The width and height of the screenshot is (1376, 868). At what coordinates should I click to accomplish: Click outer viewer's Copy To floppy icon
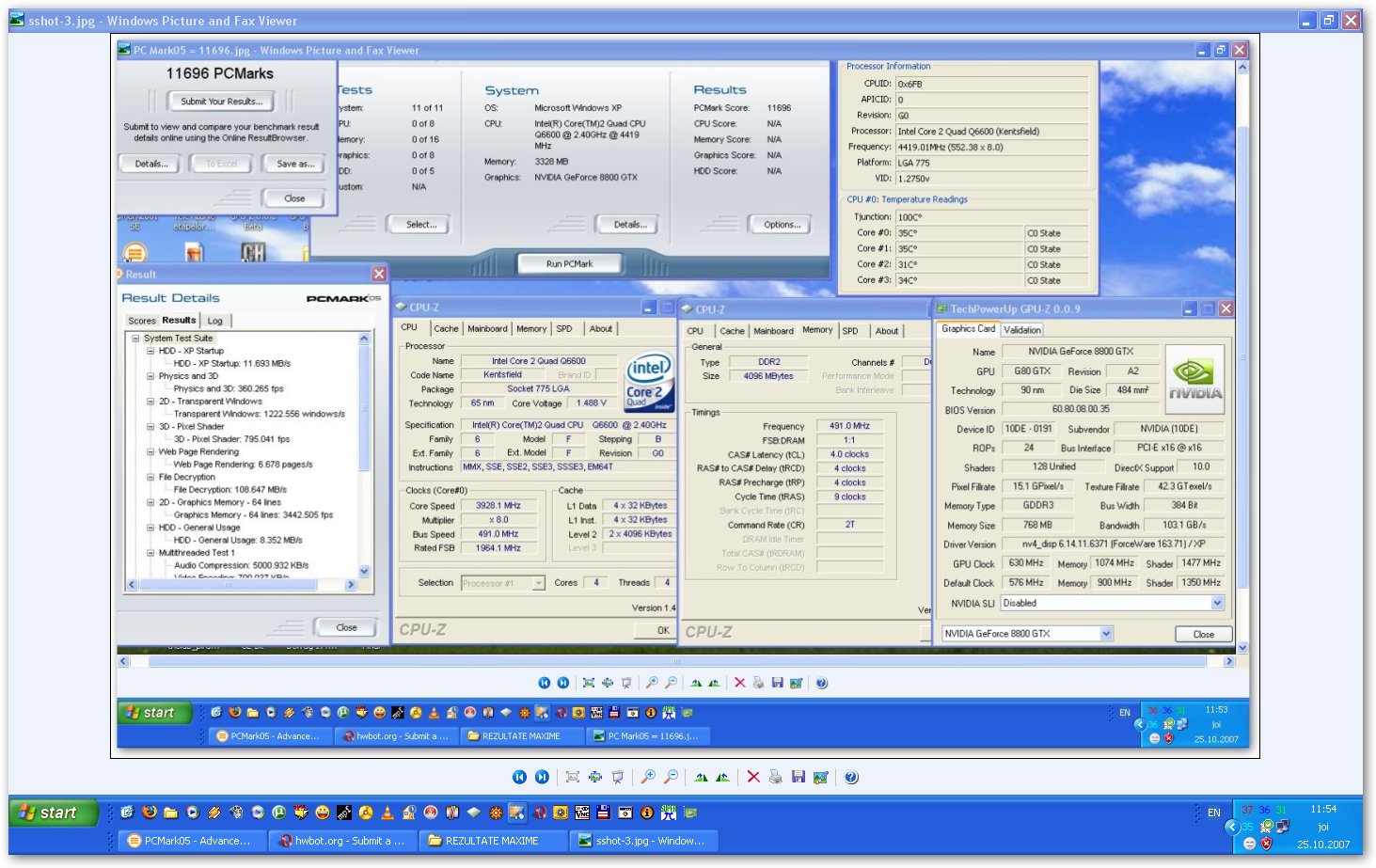798,777
